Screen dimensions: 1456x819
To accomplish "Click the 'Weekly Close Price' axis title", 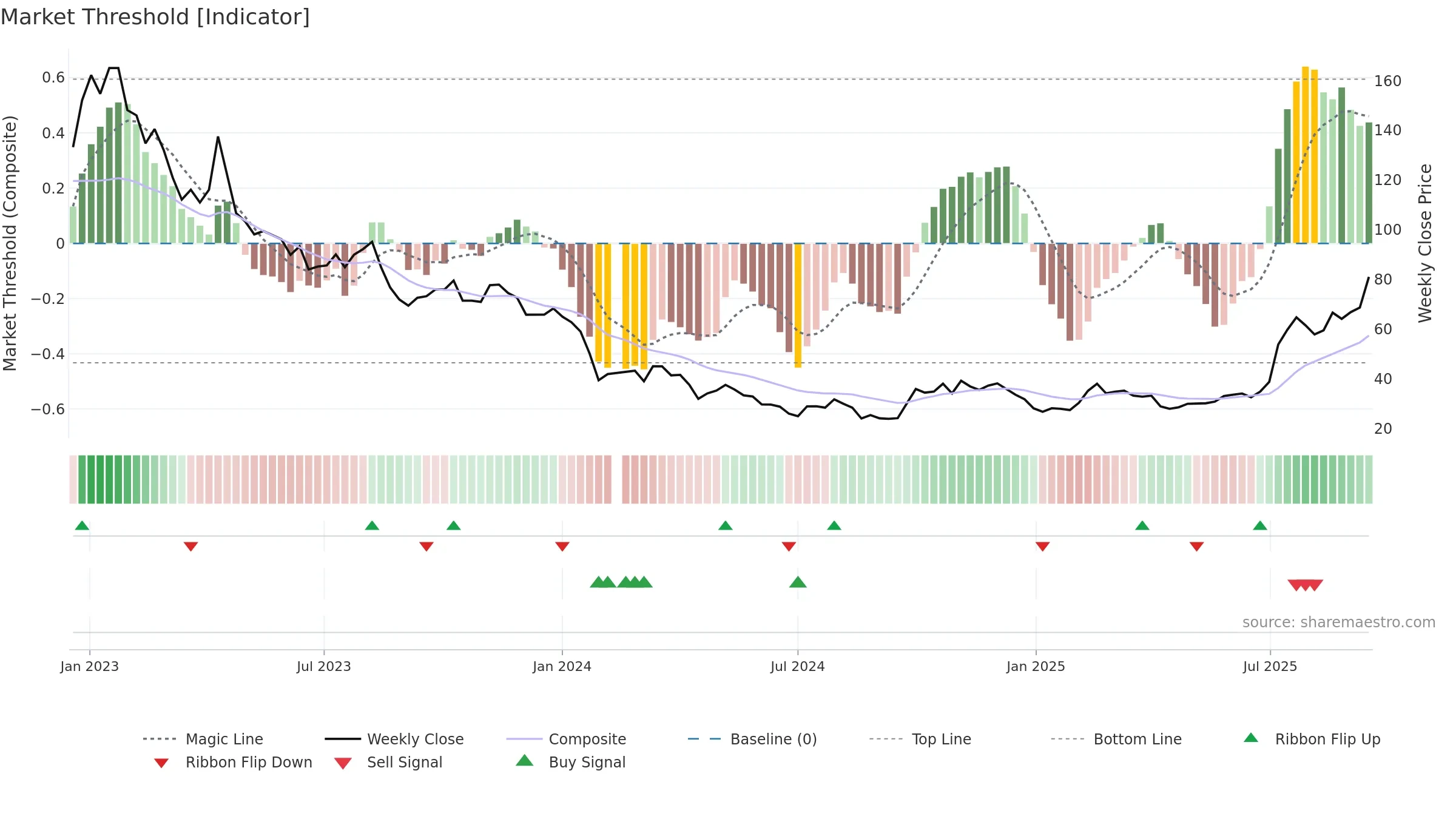I will pyautogui.click(x=1425, y=243).
